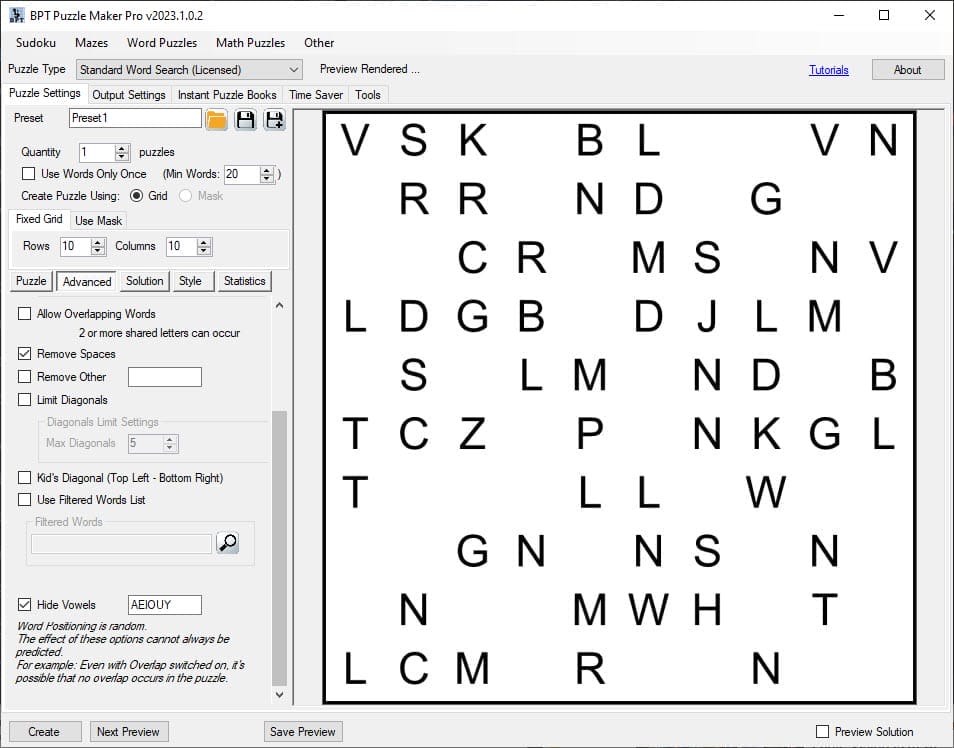The image size is (954, 748).
Task: Decrease the Rows value using the down arrow
Action: point(98,251)
